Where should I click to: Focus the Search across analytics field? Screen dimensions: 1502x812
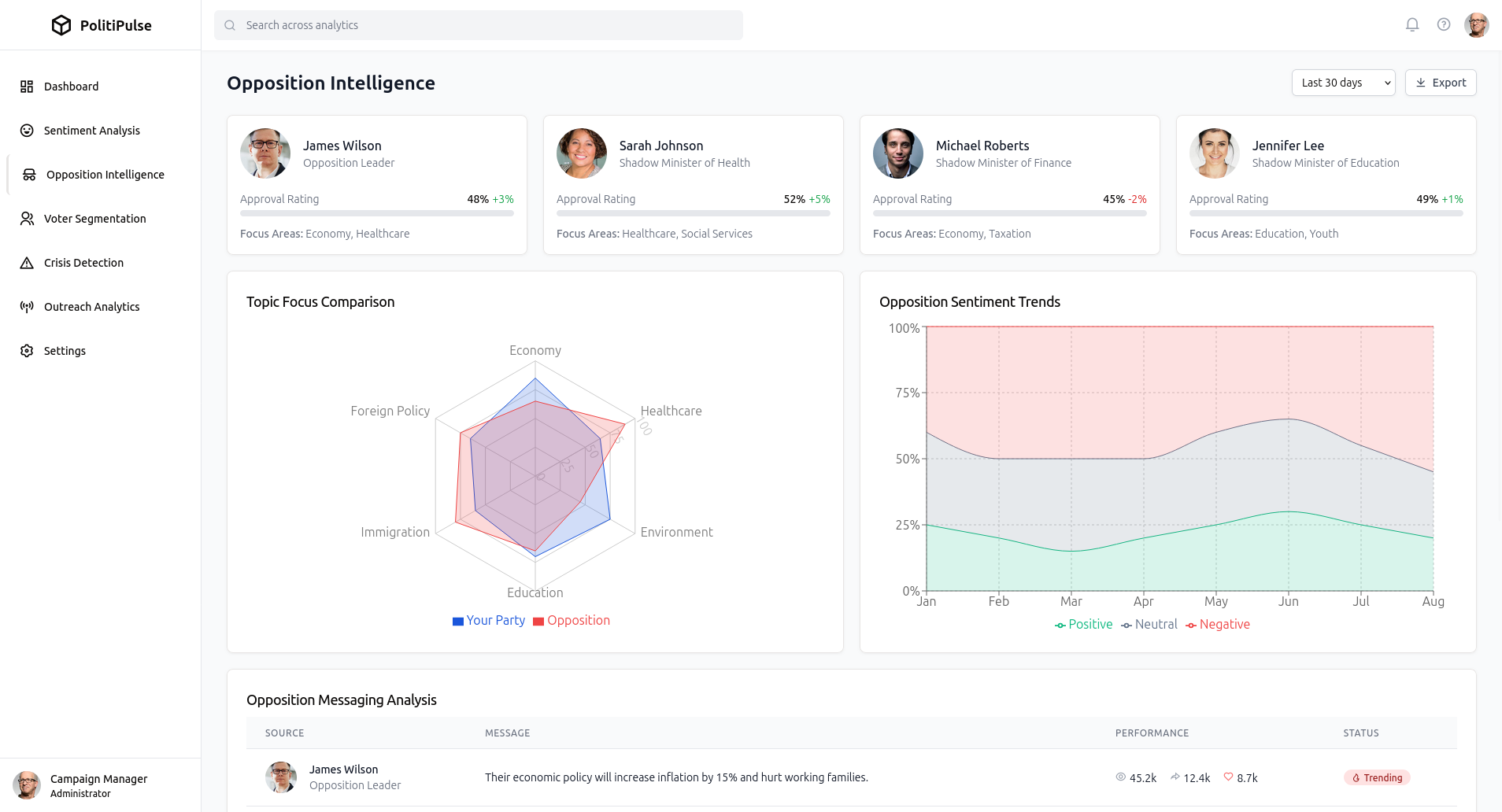tap(479, 25)
